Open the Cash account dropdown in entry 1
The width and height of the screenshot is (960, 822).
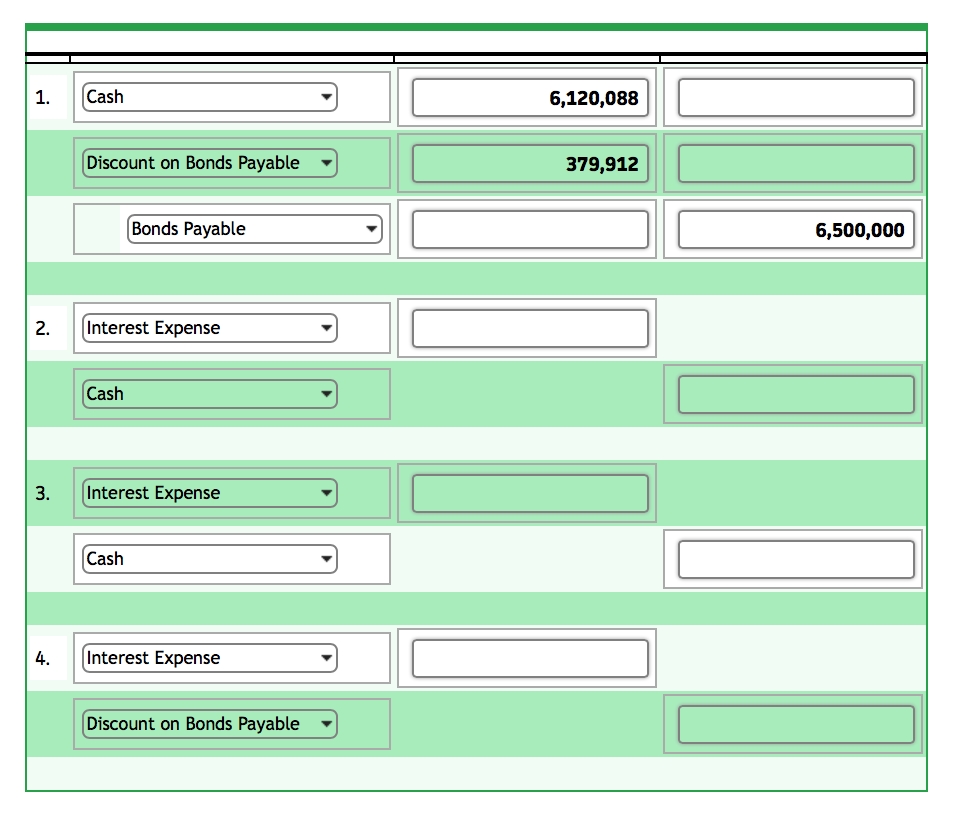[x=326, y=97]
